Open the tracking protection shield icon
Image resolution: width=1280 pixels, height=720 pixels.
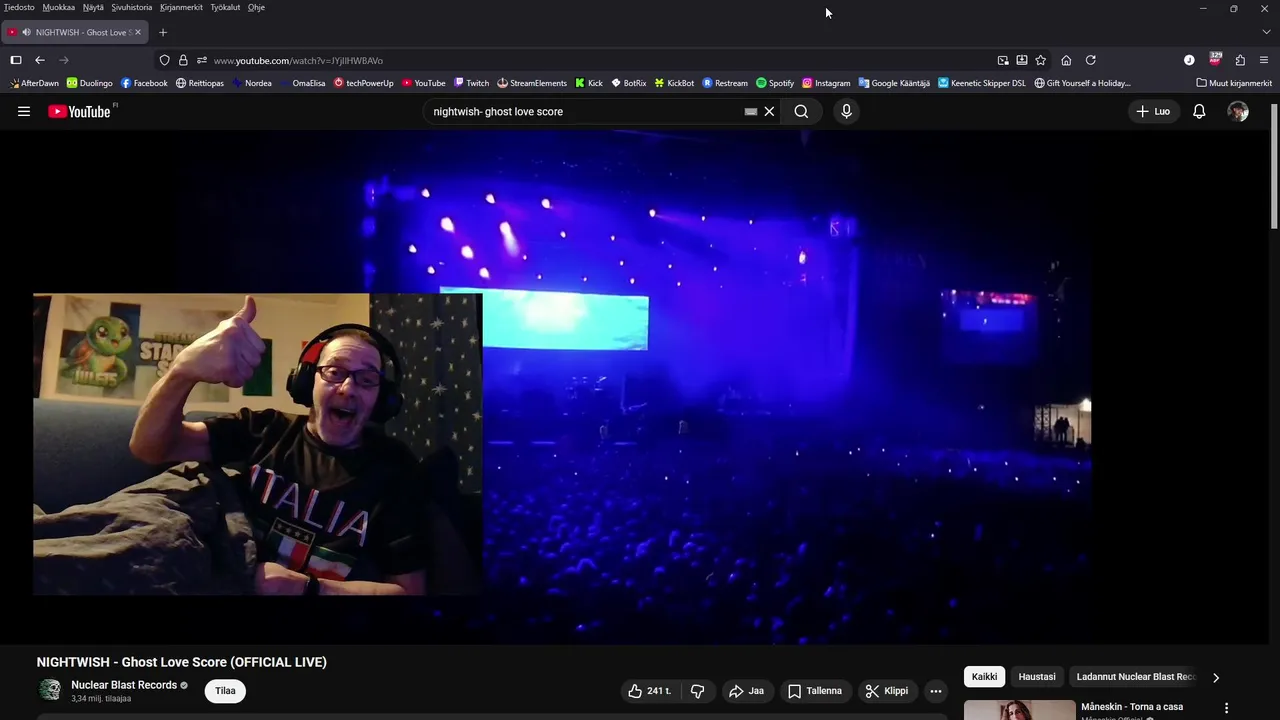point(165,60)
